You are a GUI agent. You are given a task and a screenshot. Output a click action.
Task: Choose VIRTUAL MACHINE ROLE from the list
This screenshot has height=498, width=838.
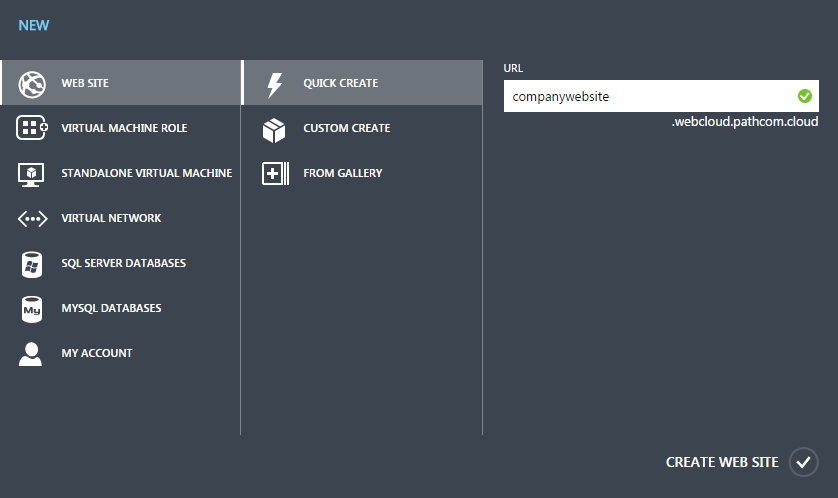coord(125,128)
